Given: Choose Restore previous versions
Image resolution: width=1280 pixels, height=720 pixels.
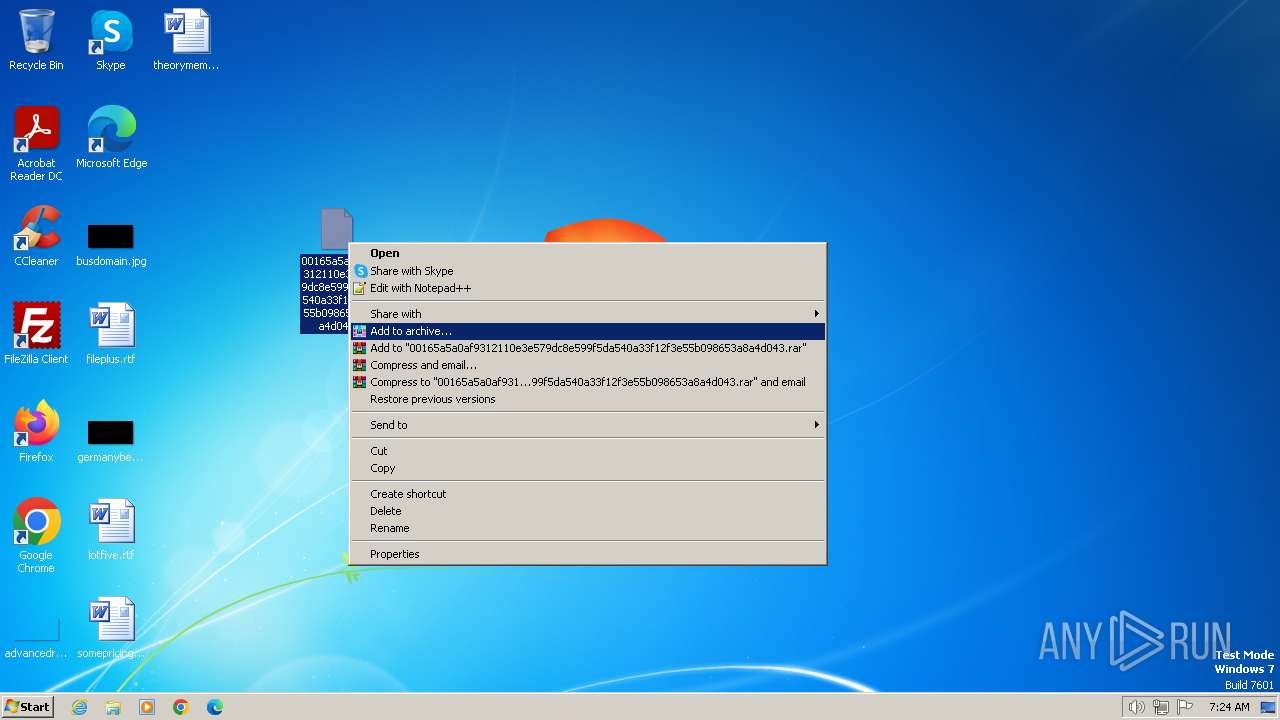Looking at the screenshot, I should tap(588, 399).
